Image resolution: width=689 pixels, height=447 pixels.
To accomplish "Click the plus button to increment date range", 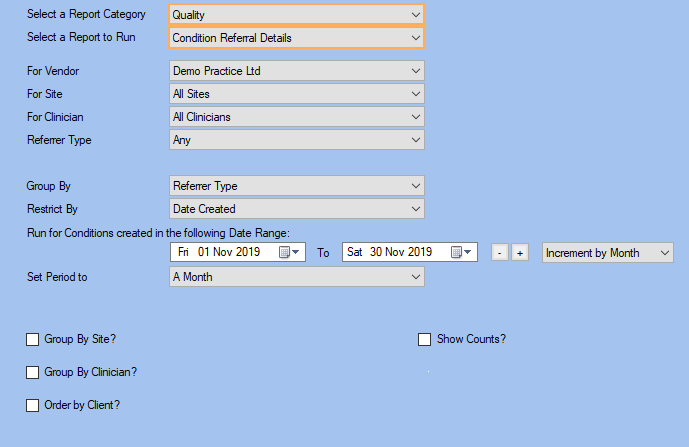I will pos(520,253).
